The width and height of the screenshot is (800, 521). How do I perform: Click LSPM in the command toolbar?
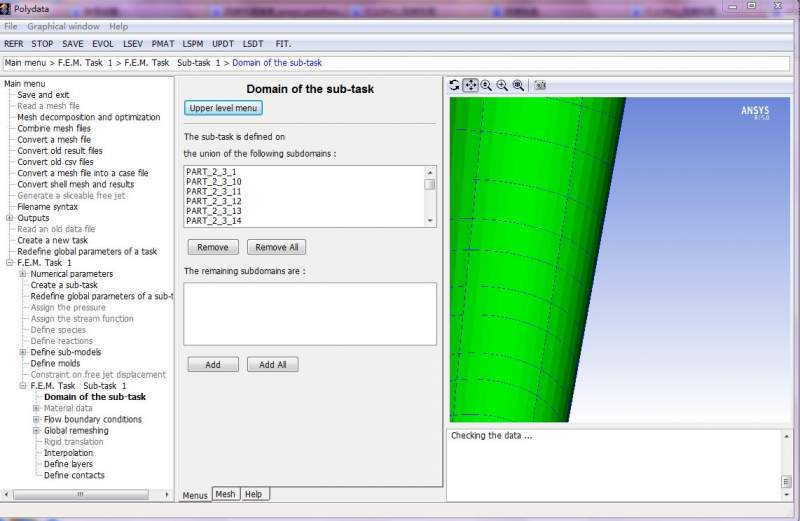(x=193, y=44)
